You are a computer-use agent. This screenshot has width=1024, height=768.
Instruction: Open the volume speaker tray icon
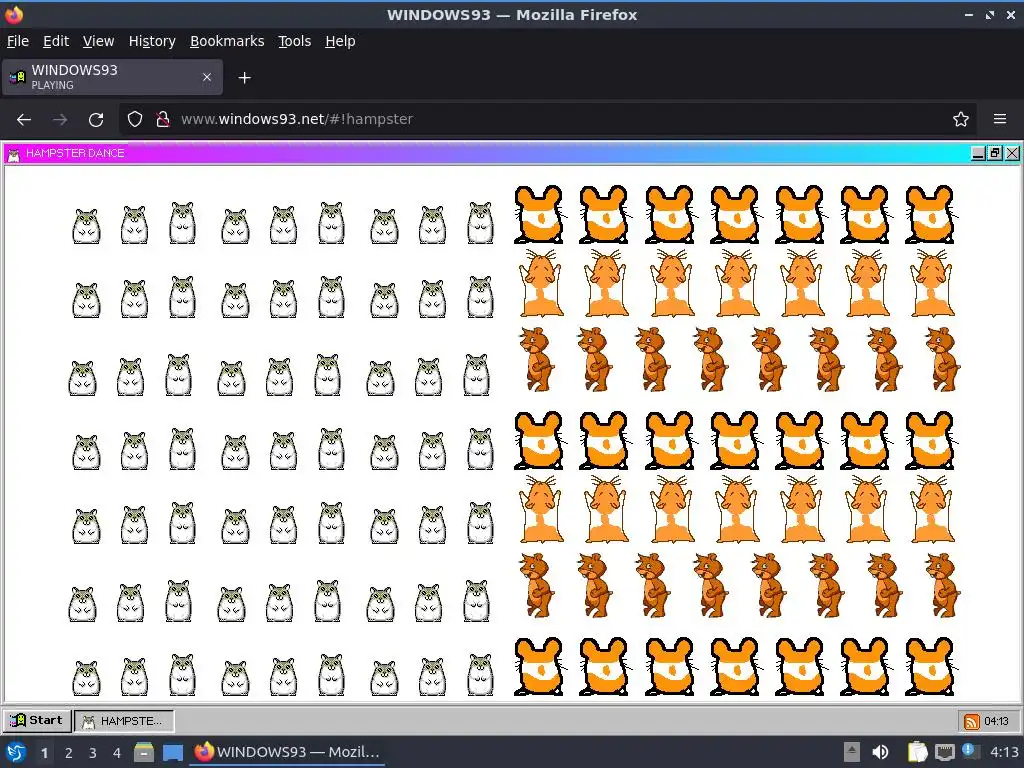click(880, 752)
